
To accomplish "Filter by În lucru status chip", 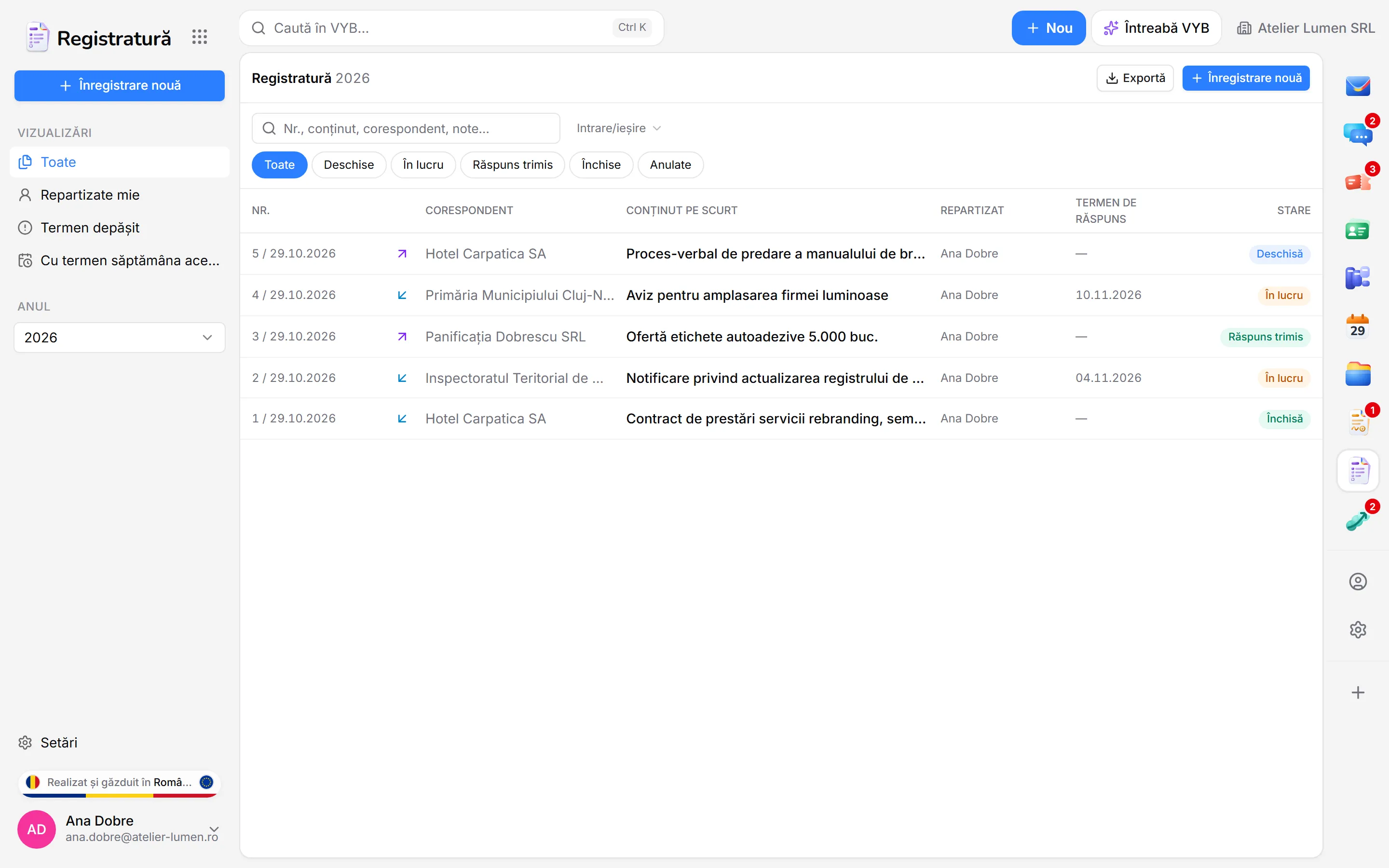I will (423, 165).
